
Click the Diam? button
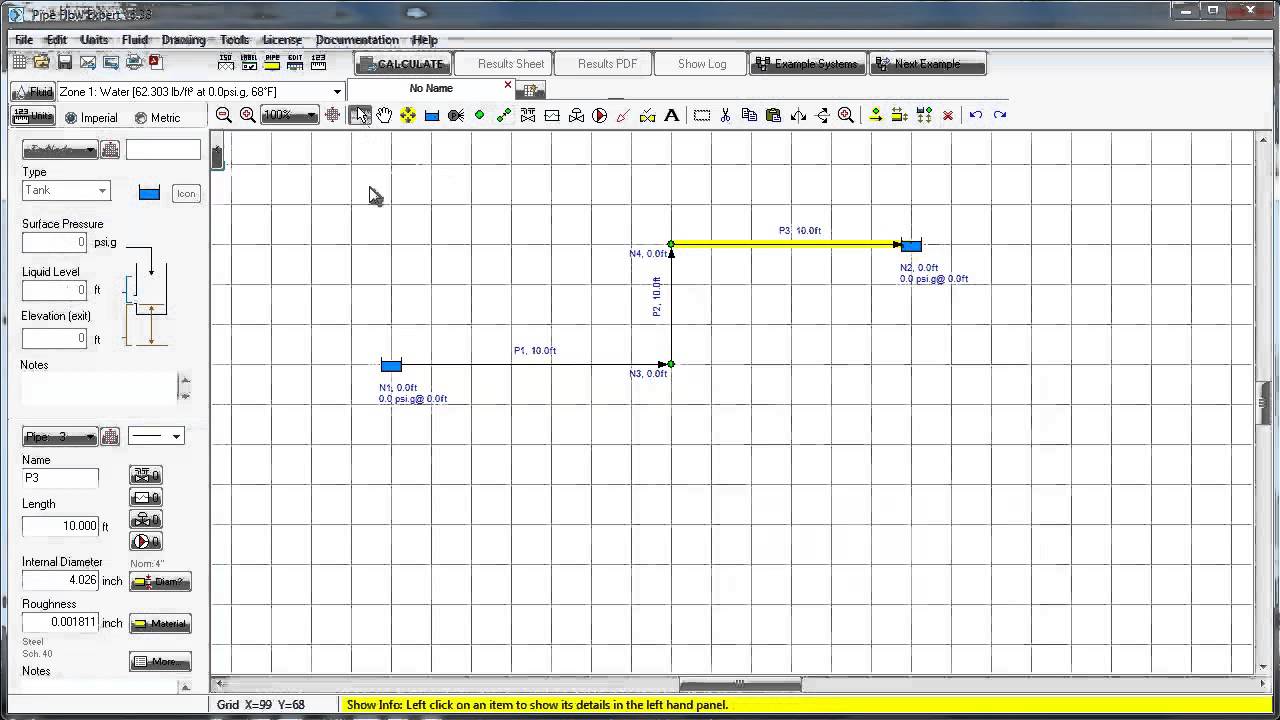[x=160, y=581]
